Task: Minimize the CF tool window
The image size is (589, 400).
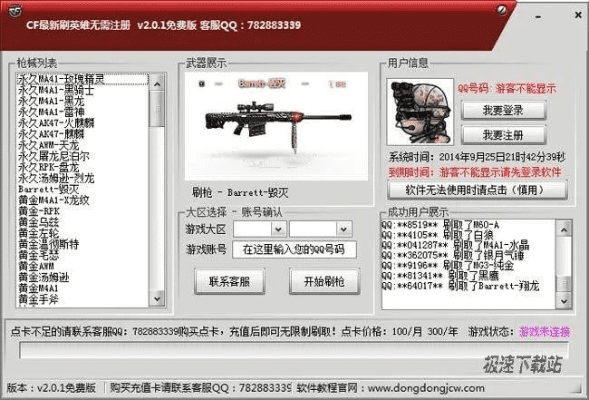Action: (539, 16)
